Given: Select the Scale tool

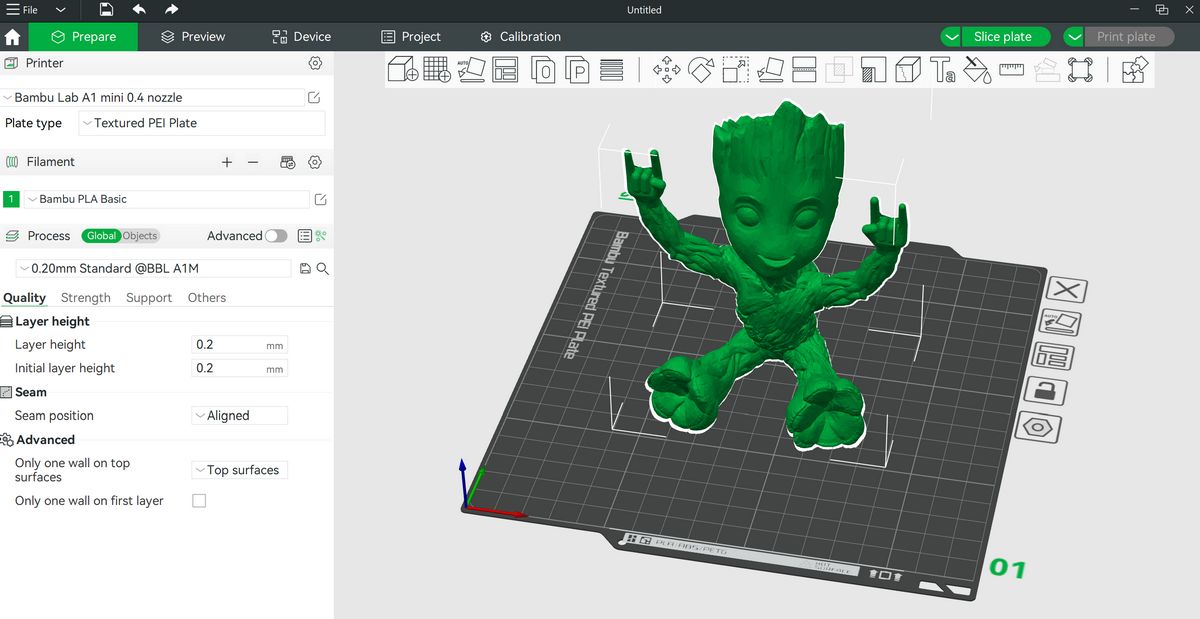Looking at the screenshot, I should coord(735,70).
